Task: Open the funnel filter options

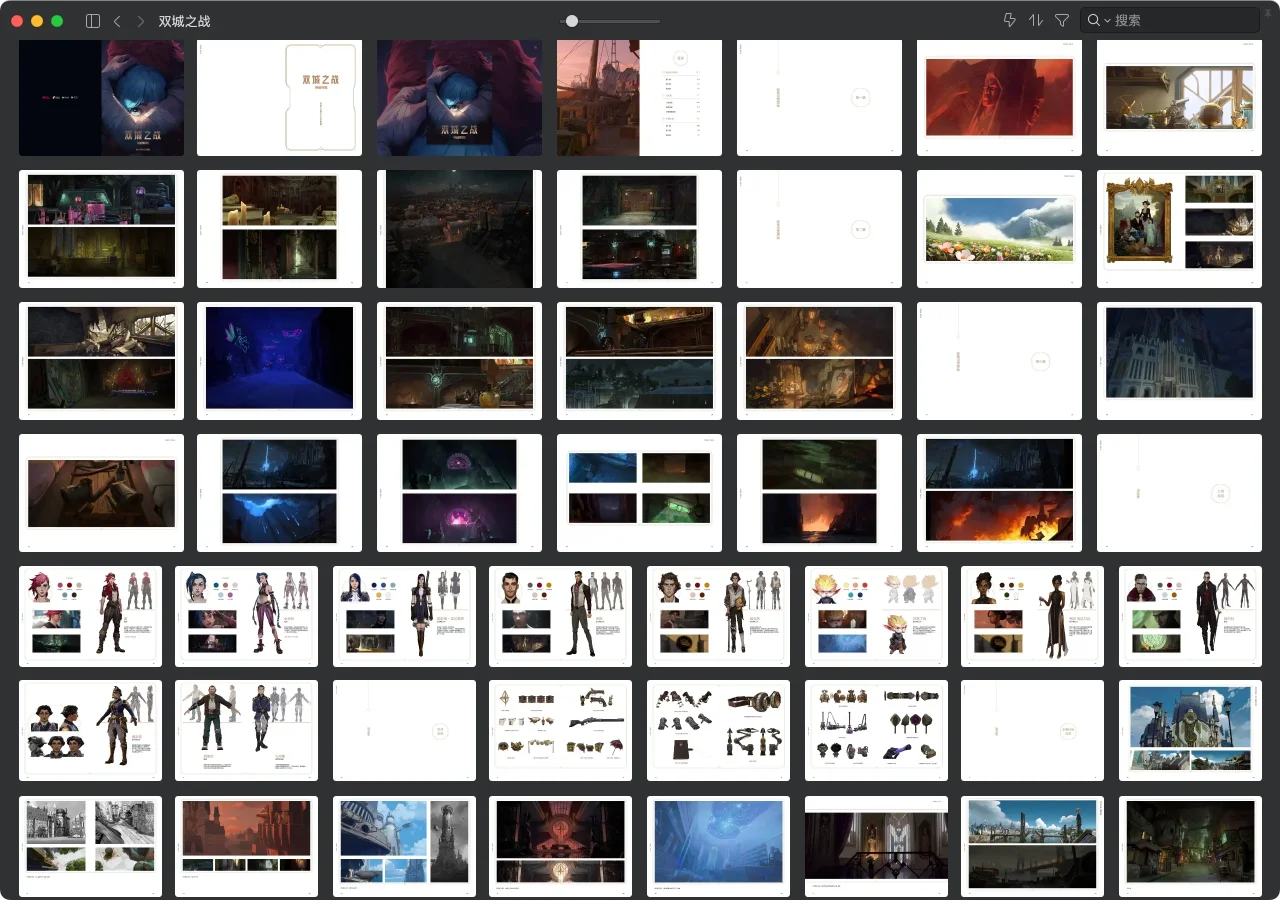Action: (1062, 20)
